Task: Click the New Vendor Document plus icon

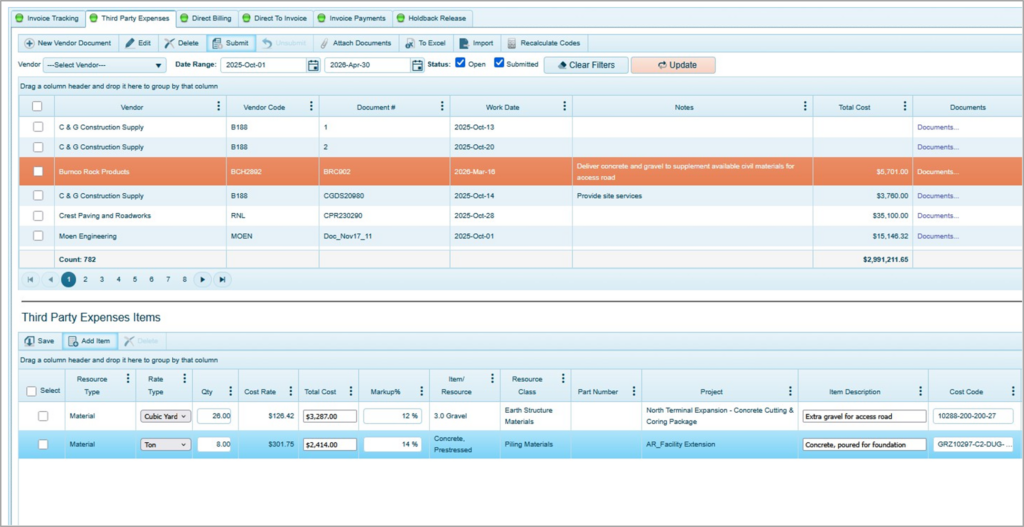Action: [x=30, y=43]
